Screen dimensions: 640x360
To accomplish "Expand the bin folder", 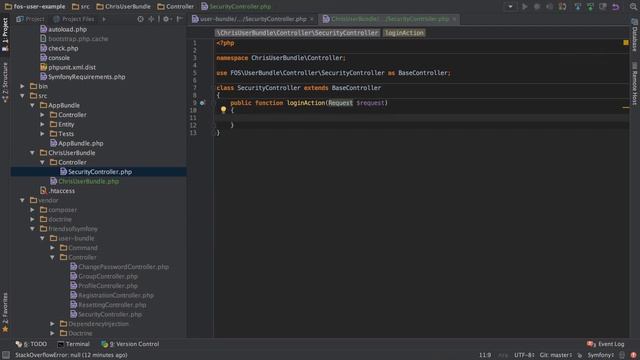I will point(22,86).
